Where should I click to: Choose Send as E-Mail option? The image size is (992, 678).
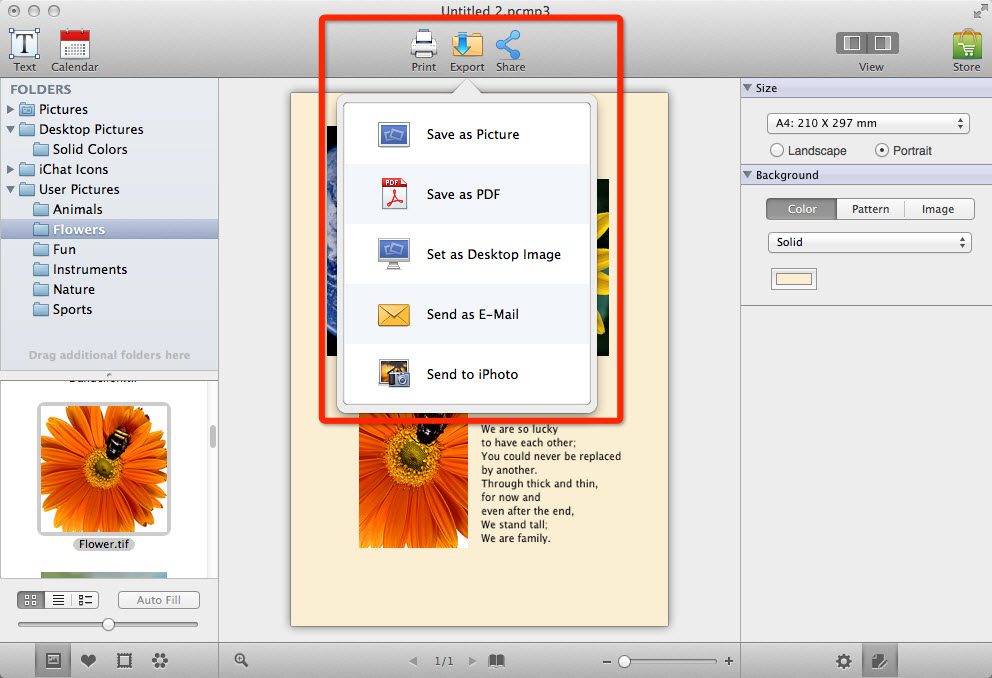pyautogui.click(x=472, y=314)
